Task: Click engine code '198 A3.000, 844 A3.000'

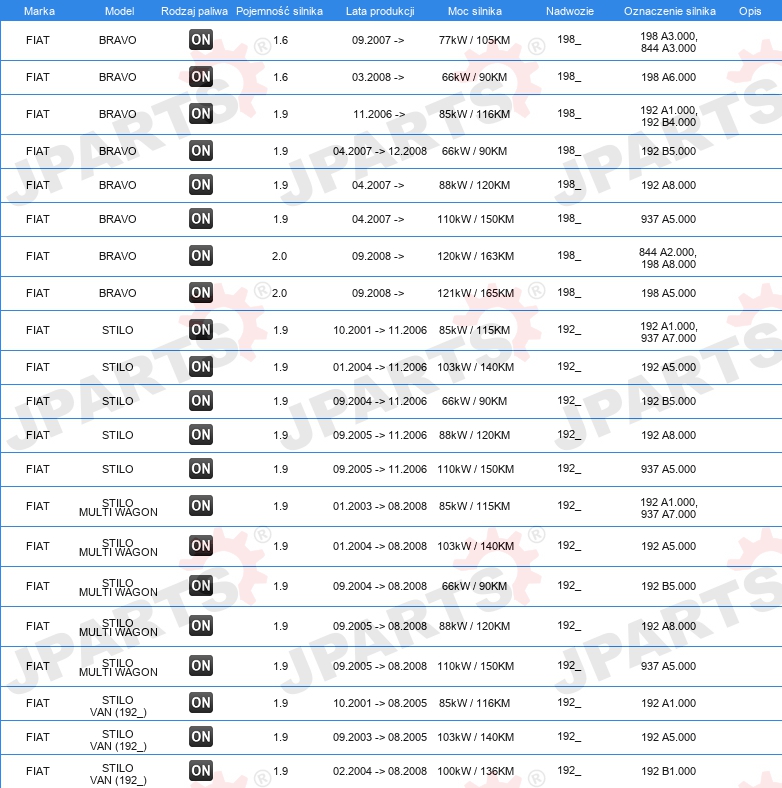Action: click(x=668, y=42)
